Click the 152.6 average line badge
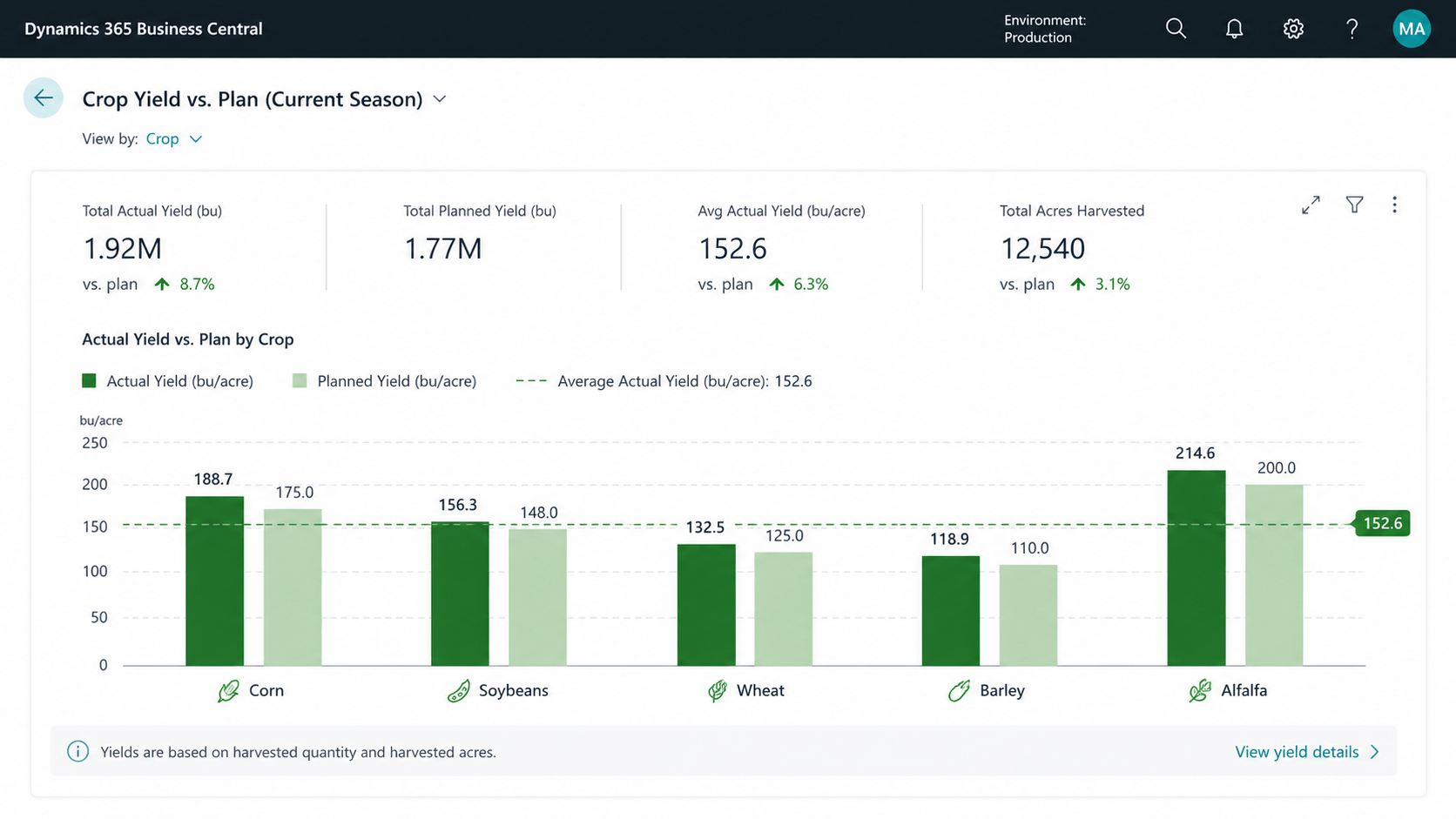 [1382, 523]
